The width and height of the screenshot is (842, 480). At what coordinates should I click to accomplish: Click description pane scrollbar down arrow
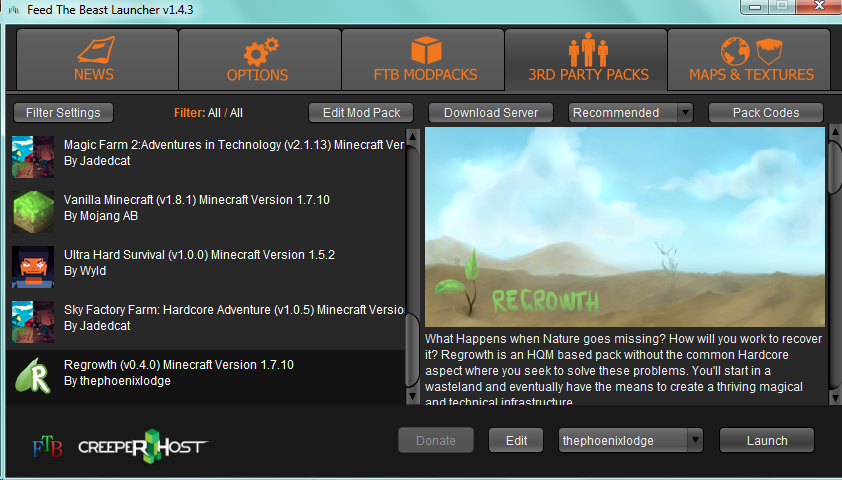point(836,397)
